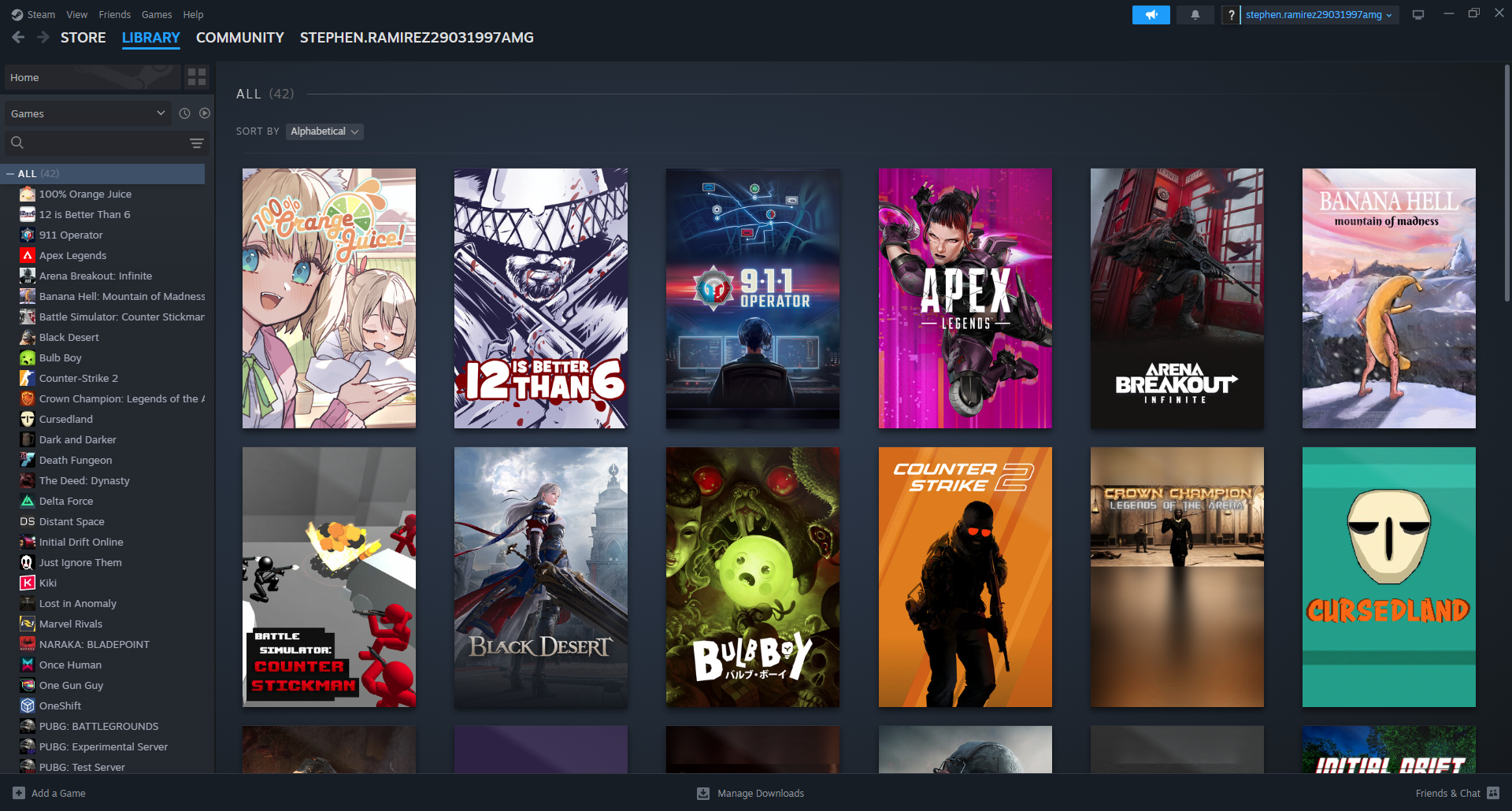Click the Apex Legends icon in sidebar
Image resolution: width=1512 pixels, height=811 pixels.
click(x=28, y=255)
